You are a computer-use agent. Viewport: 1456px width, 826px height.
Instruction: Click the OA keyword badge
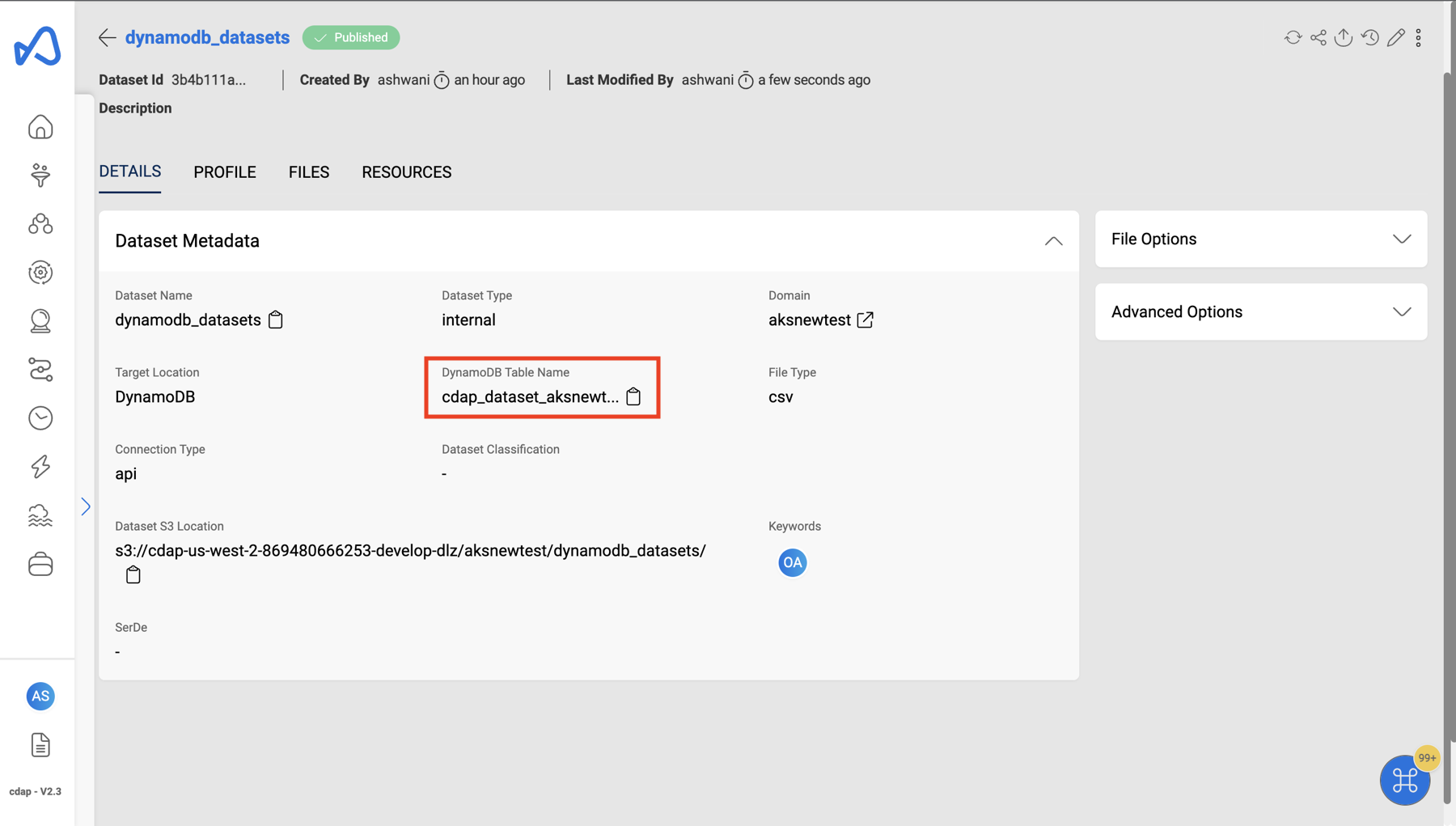[793, 562]
